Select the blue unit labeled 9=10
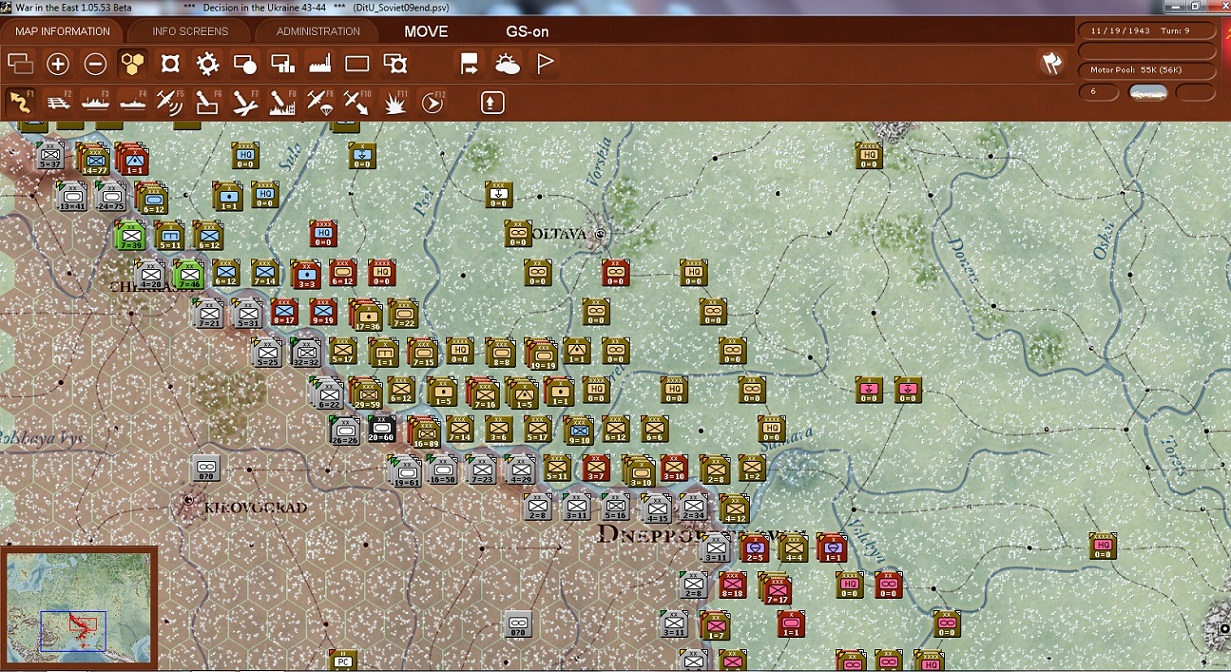 tap(578, 430)
